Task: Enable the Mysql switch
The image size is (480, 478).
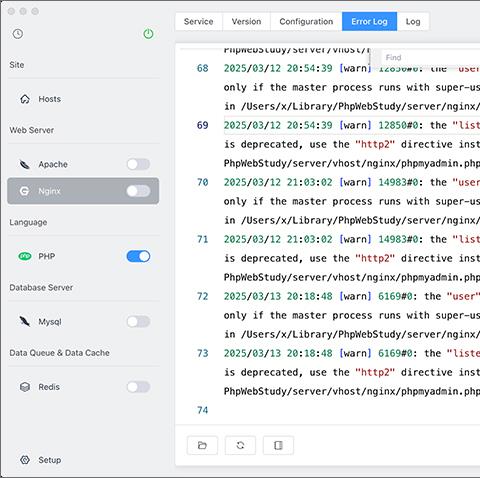Action: coord(138,322)
